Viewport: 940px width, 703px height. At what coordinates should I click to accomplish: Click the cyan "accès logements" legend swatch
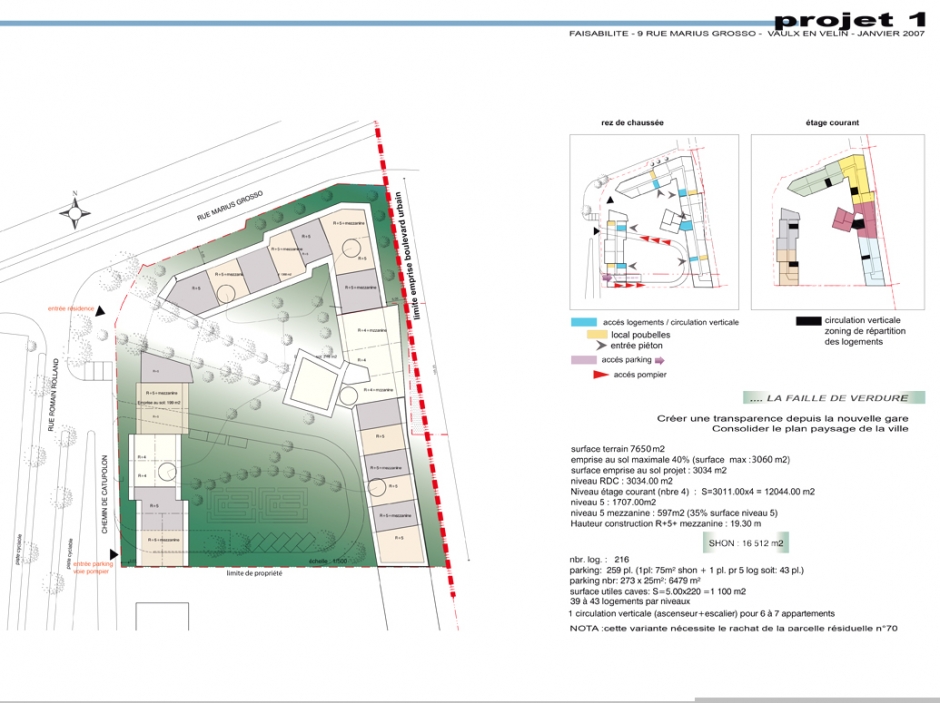584,323
